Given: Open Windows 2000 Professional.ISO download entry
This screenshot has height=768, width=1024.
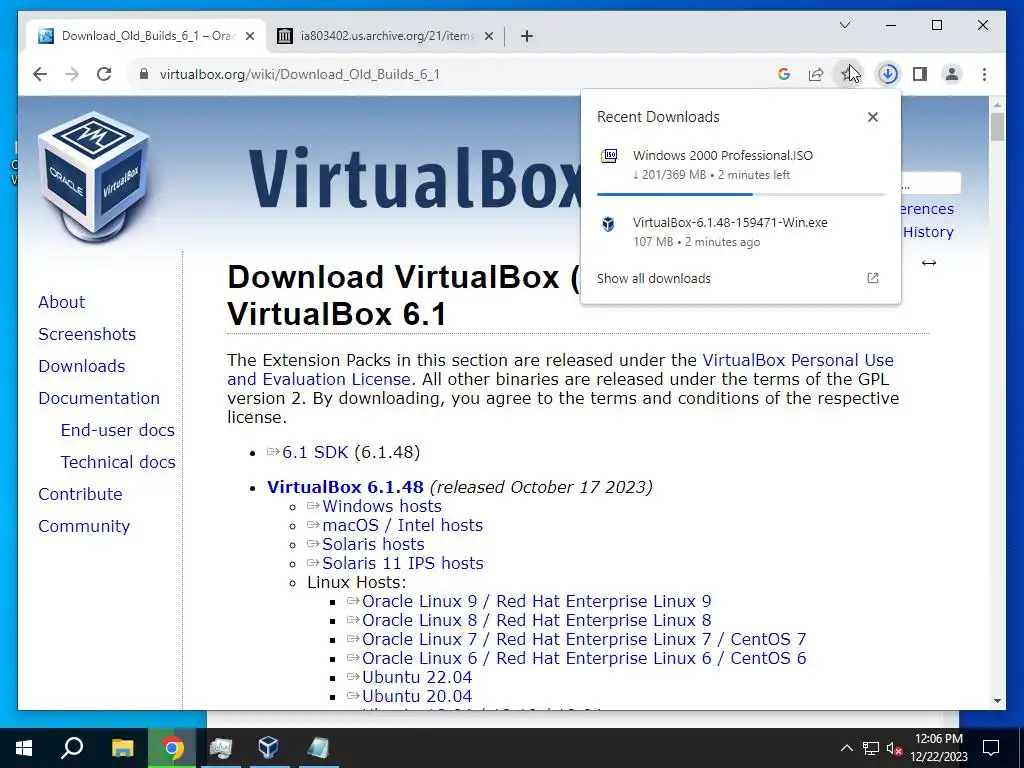Looking at the screenshot, I should click(x=741, y=165).
